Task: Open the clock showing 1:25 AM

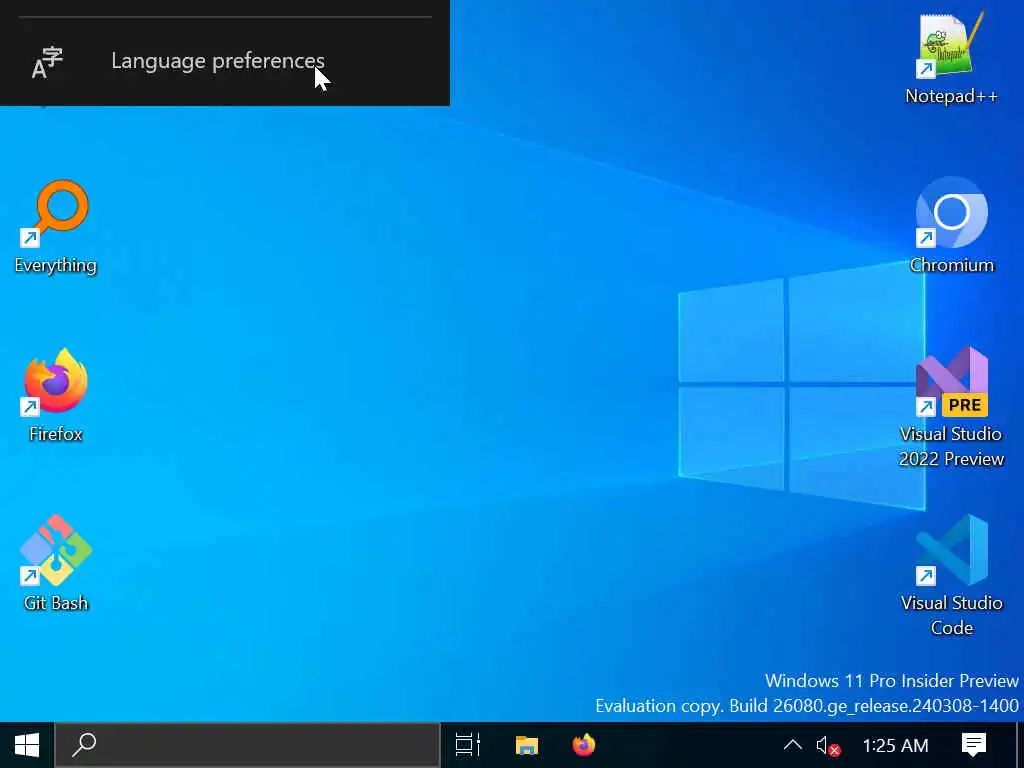Action: [x=895, y=745]
